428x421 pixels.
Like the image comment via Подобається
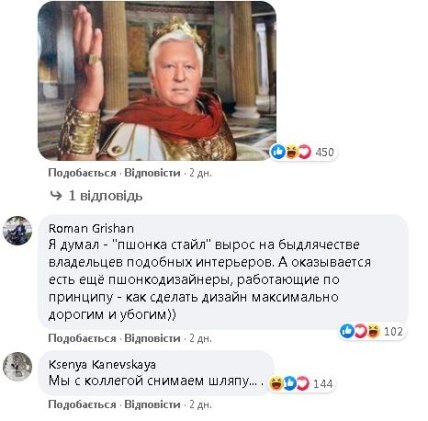(x=82, y=173)
